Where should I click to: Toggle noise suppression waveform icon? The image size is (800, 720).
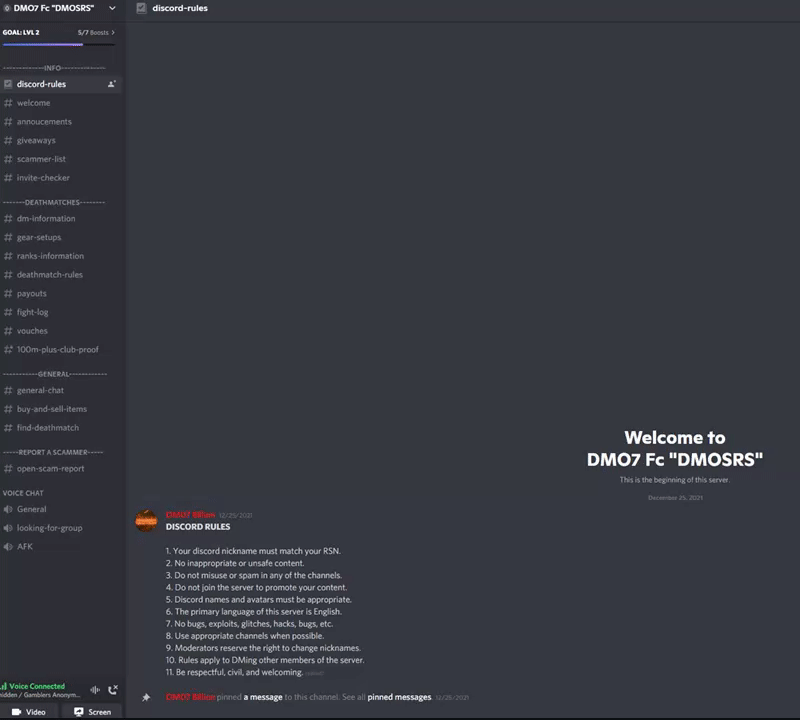click(x=95, y=690)
